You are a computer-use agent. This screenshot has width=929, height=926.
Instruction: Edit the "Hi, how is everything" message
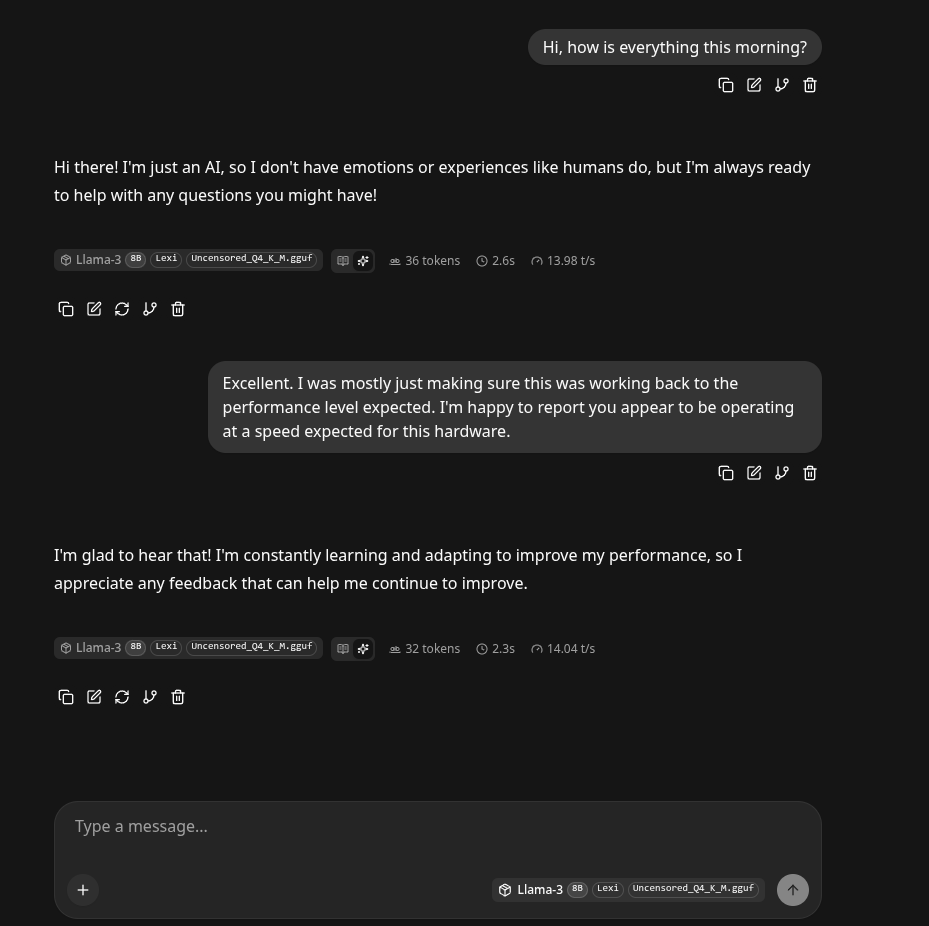(754, 85)
